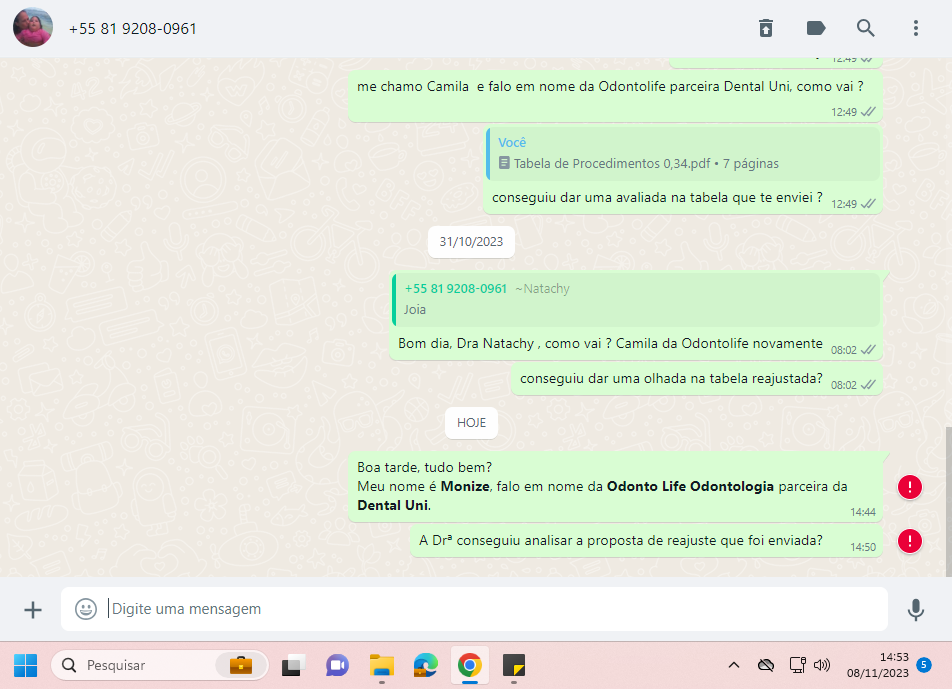Open the emoji picker
This screenshot has width=952, height=689.
tap(86, 609)
